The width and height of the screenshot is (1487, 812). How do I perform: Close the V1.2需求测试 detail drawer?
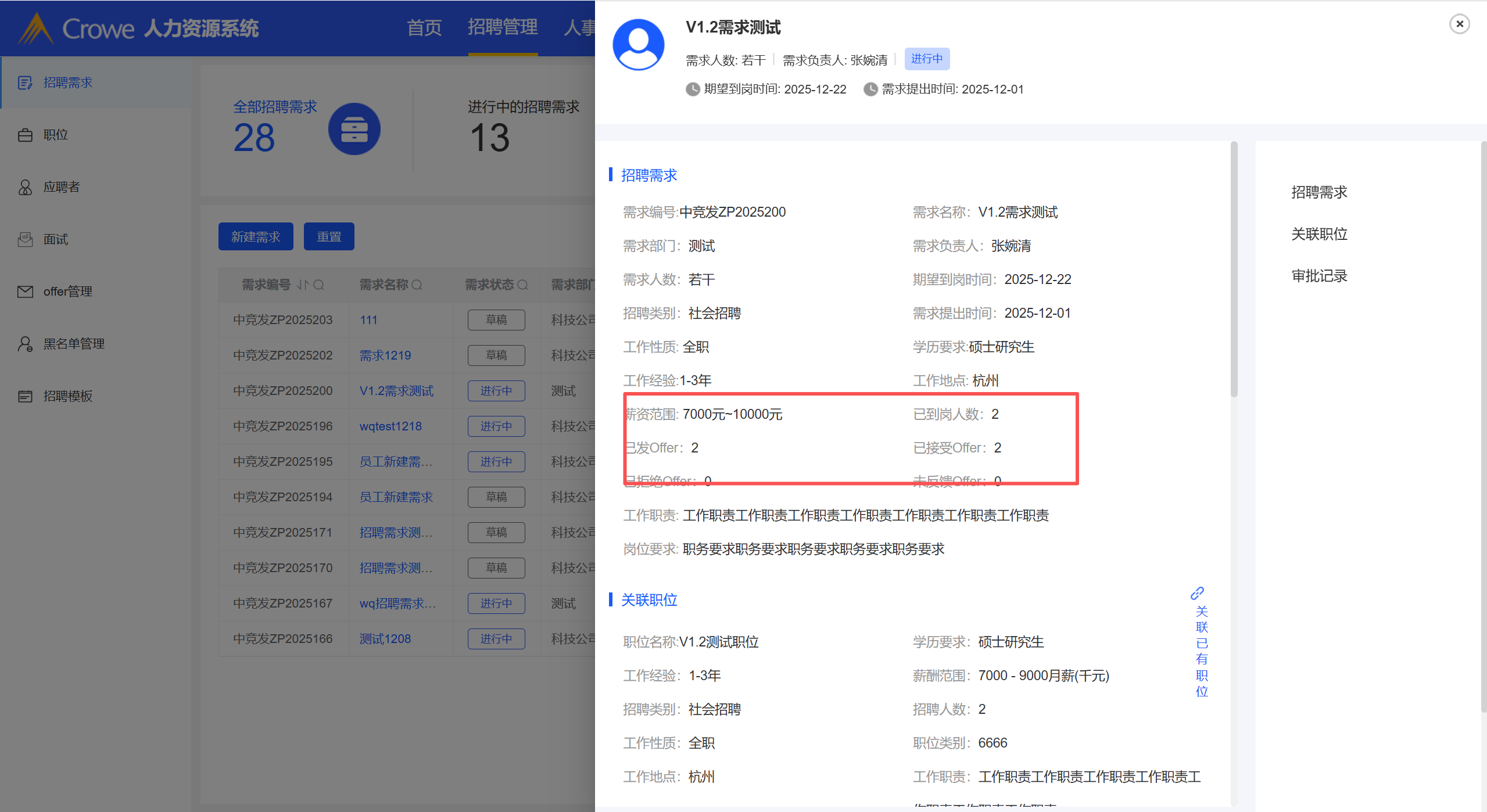click(1459, 24)
